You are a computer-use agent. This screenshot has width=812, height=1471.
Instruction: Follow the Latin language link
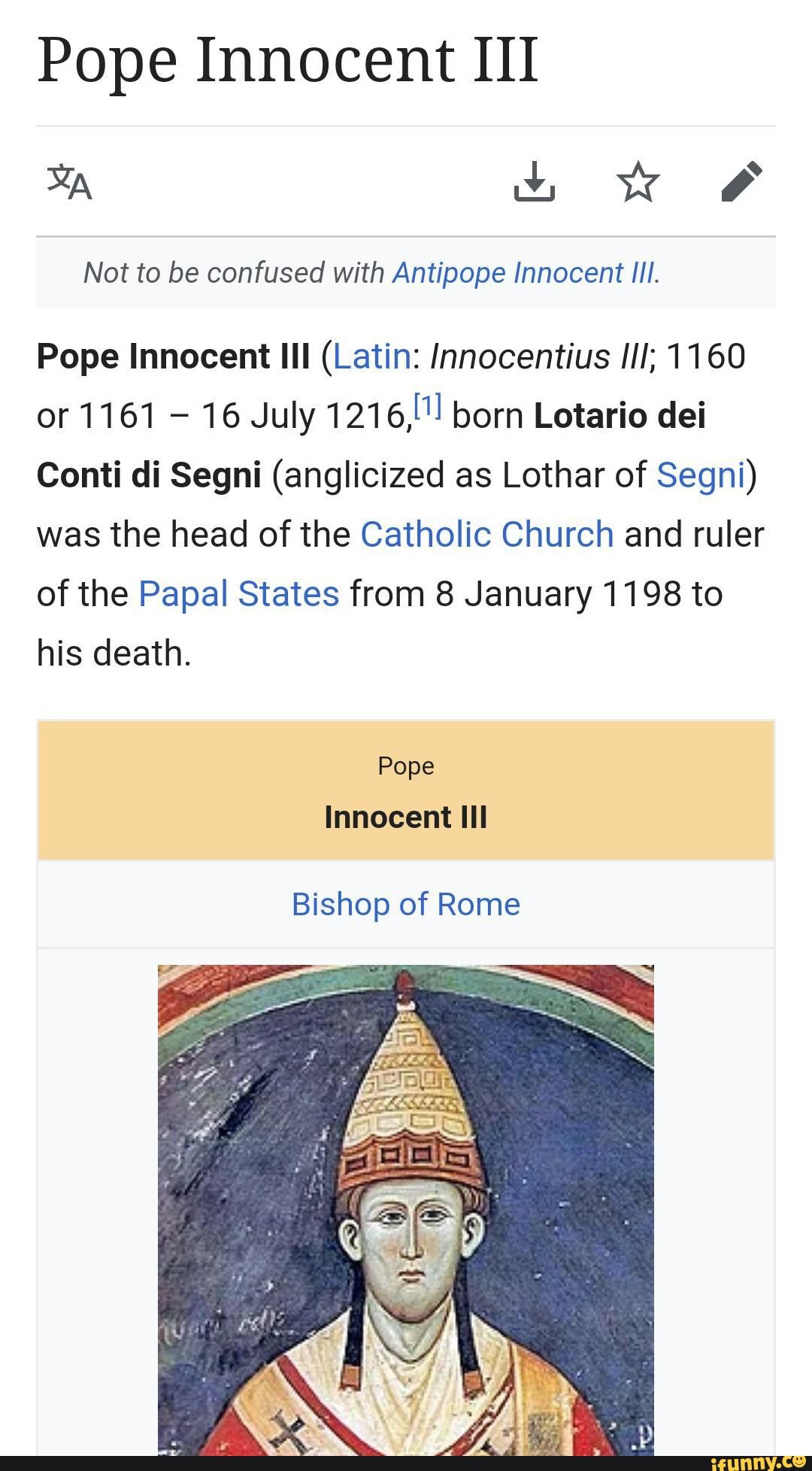point(371,356)
